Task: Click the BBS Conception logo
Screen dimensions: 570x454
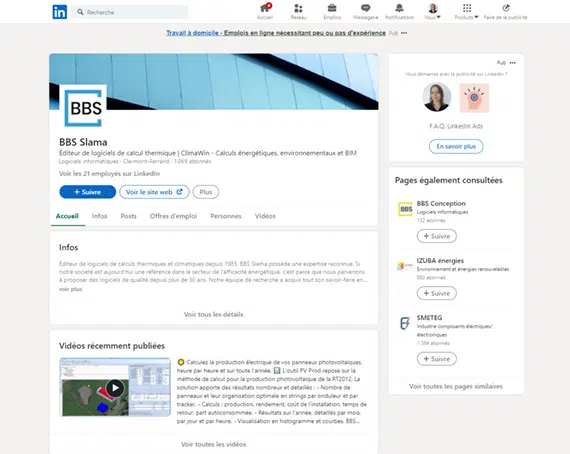Action: (x=405, y=209)
